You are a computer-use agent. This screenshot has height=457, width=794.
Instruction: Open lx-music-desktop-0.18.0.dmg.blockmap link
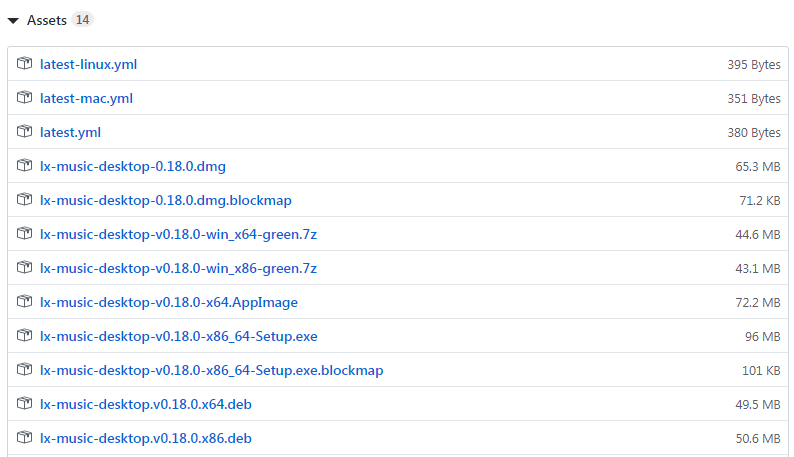[x=166, y=201]
